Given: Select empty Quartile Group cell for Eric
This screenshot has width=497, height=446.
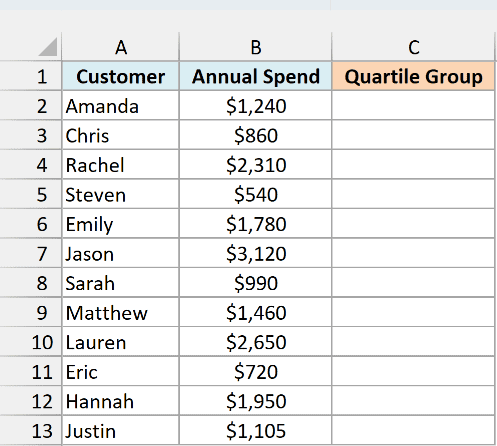Looking at the screenshot, I should 413,371.
